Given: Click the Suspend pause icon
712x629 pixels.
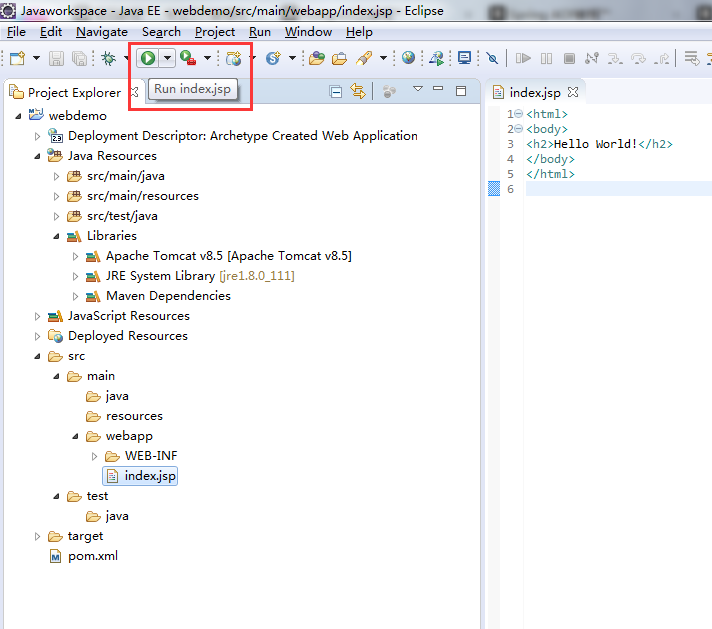Looking at the screenshot, I should click(546, 58).
